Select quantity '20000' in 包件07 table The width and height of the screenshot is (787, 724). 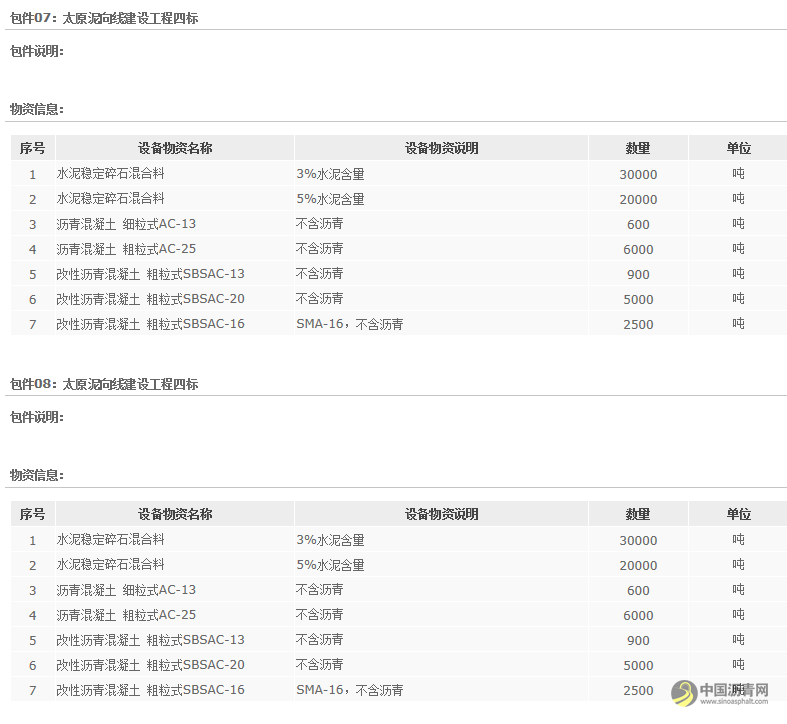(638, 200)
